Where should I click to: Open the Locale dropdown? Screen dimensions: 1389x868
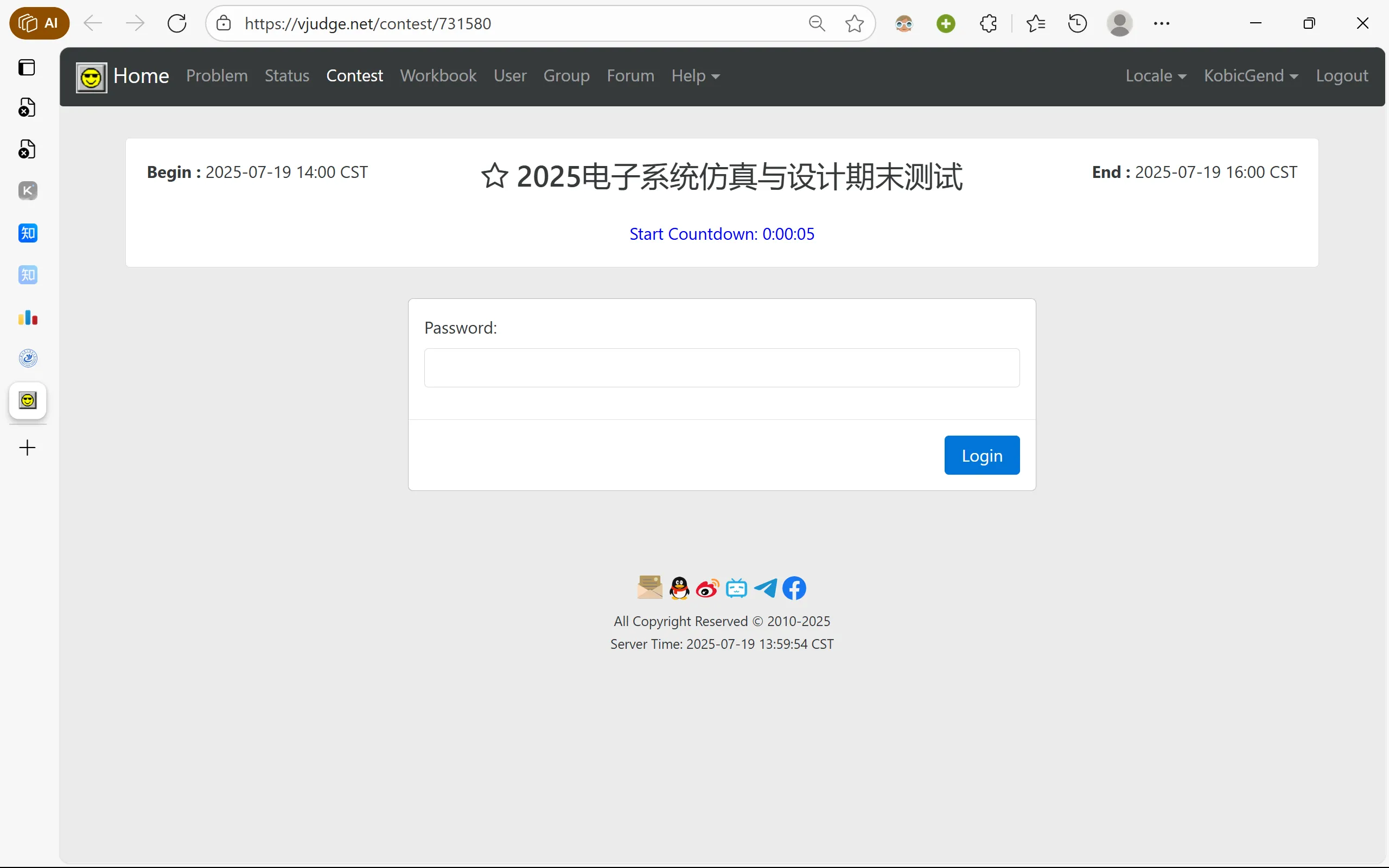tap(1155, 76)
